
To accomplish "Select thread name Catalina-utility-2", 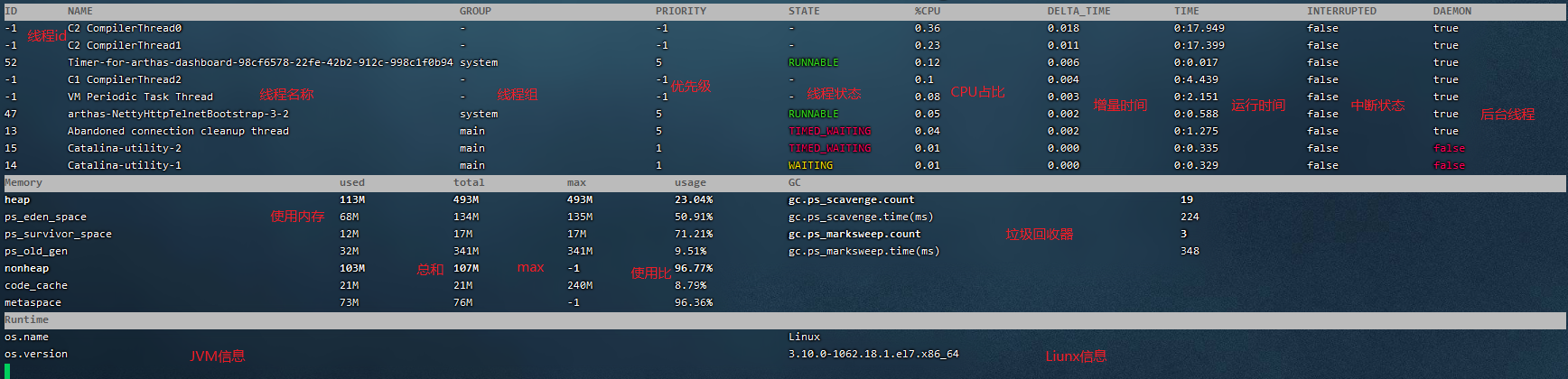I will (125, 148).
